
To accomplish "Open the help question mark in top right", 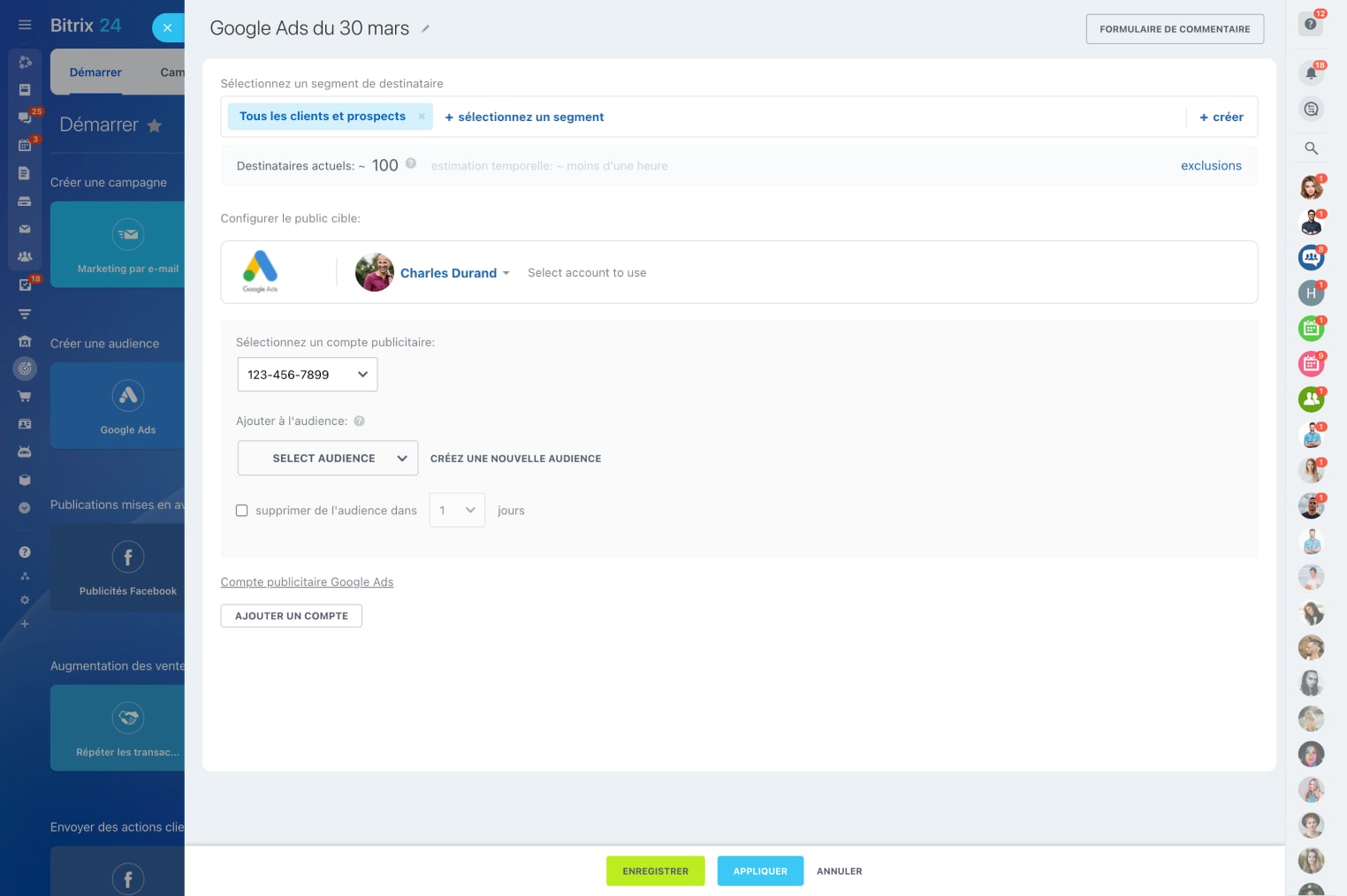I will (x=1311, y=24).
